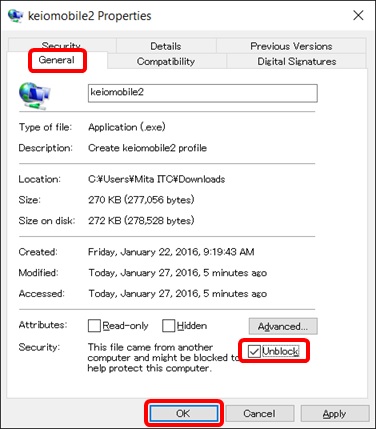The height and width of the screenshot is (429, 376).
Task: Open the Previous Versions tab
Action: 291,46
